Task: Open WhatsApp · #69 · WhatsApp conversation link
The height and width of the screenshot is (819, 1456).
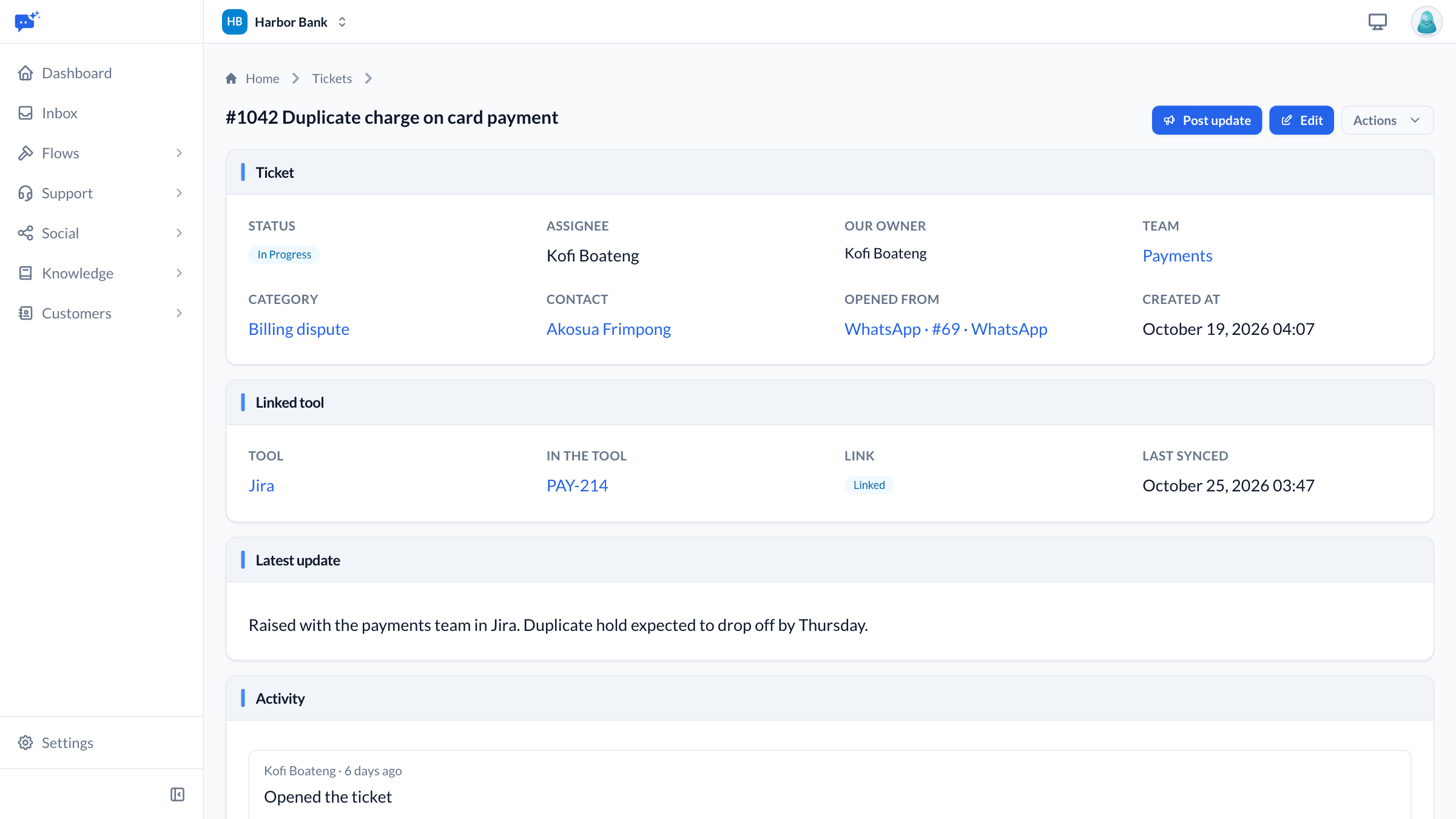Action: [946, 329]
